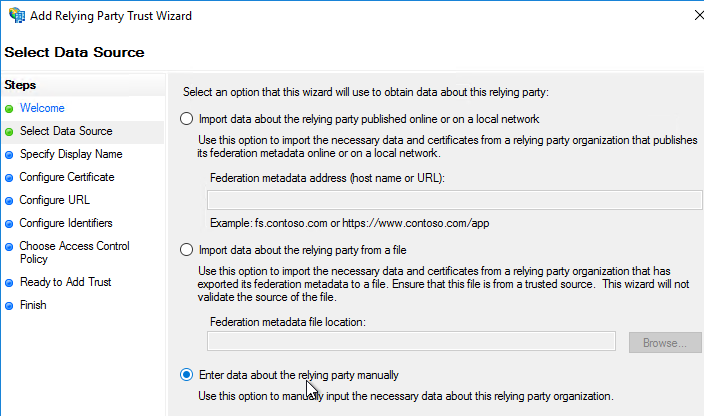Click the Configure Certificate step label

tap(67, 177)
